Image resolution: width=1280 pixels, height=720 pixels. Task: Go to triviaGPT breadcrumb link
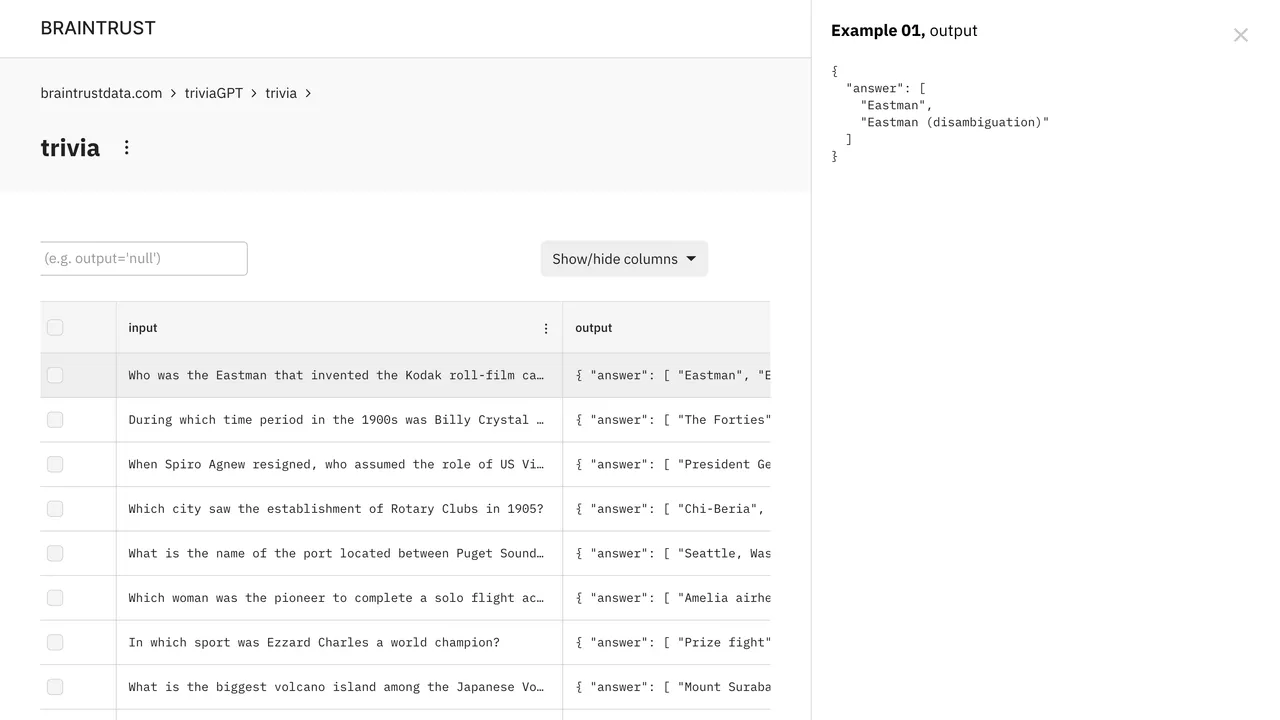coord(214,93)
